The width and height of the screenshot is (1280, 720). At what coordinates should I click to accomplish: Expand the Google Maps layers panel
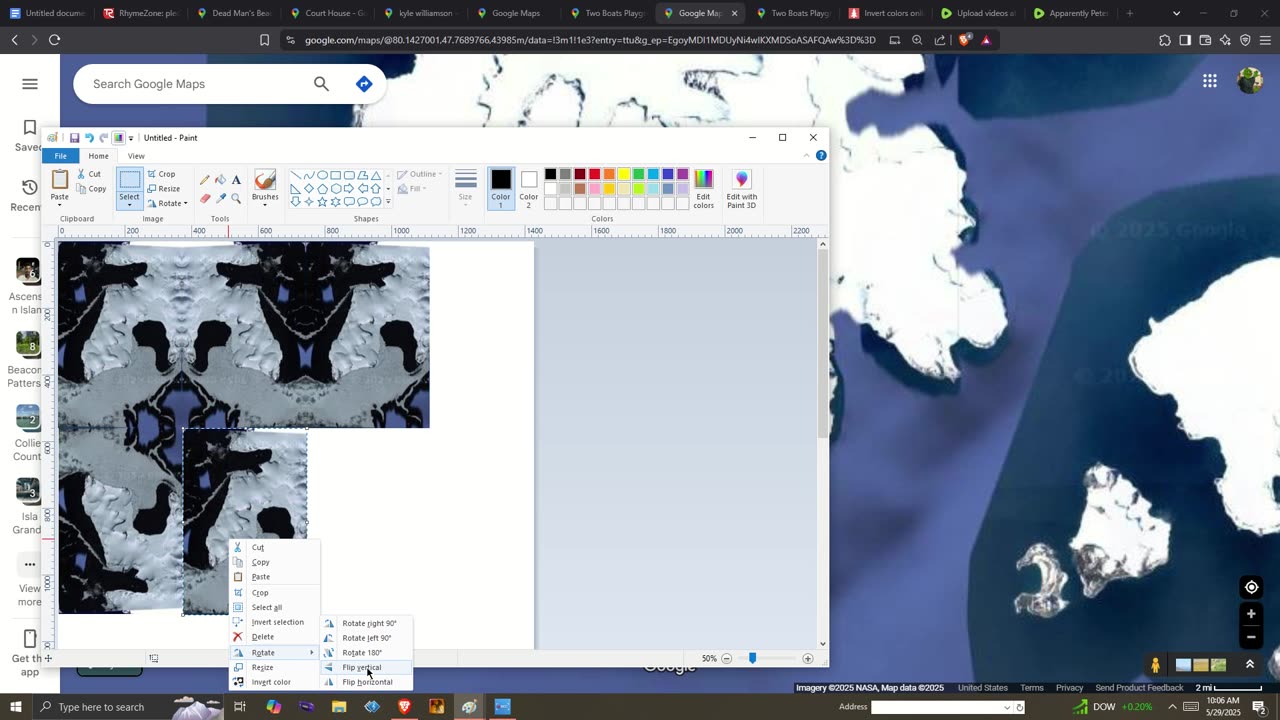click(x=1249, y=665)
